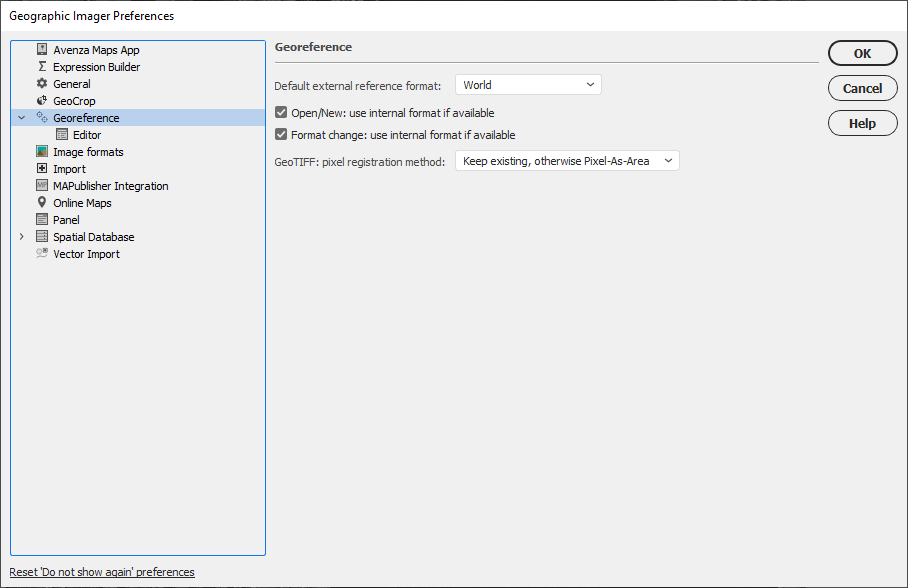Open Image formats preferences
Screen dimensions: 908x588
88,152
